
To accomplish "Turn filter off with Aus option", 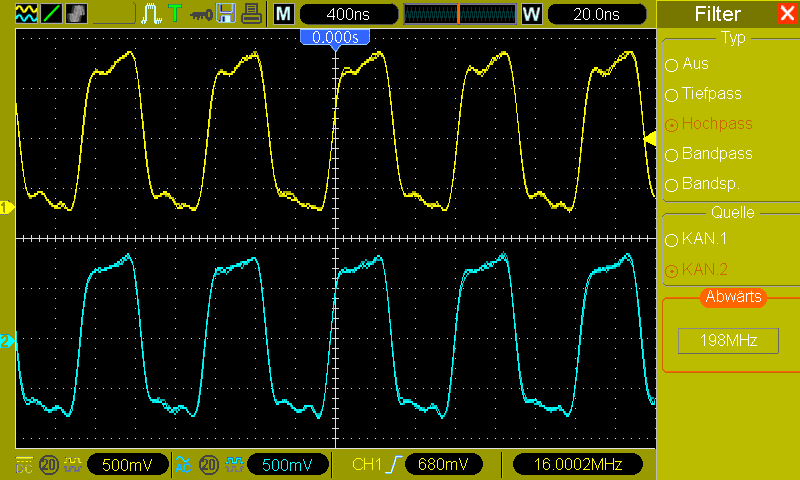I will [687, 64].
